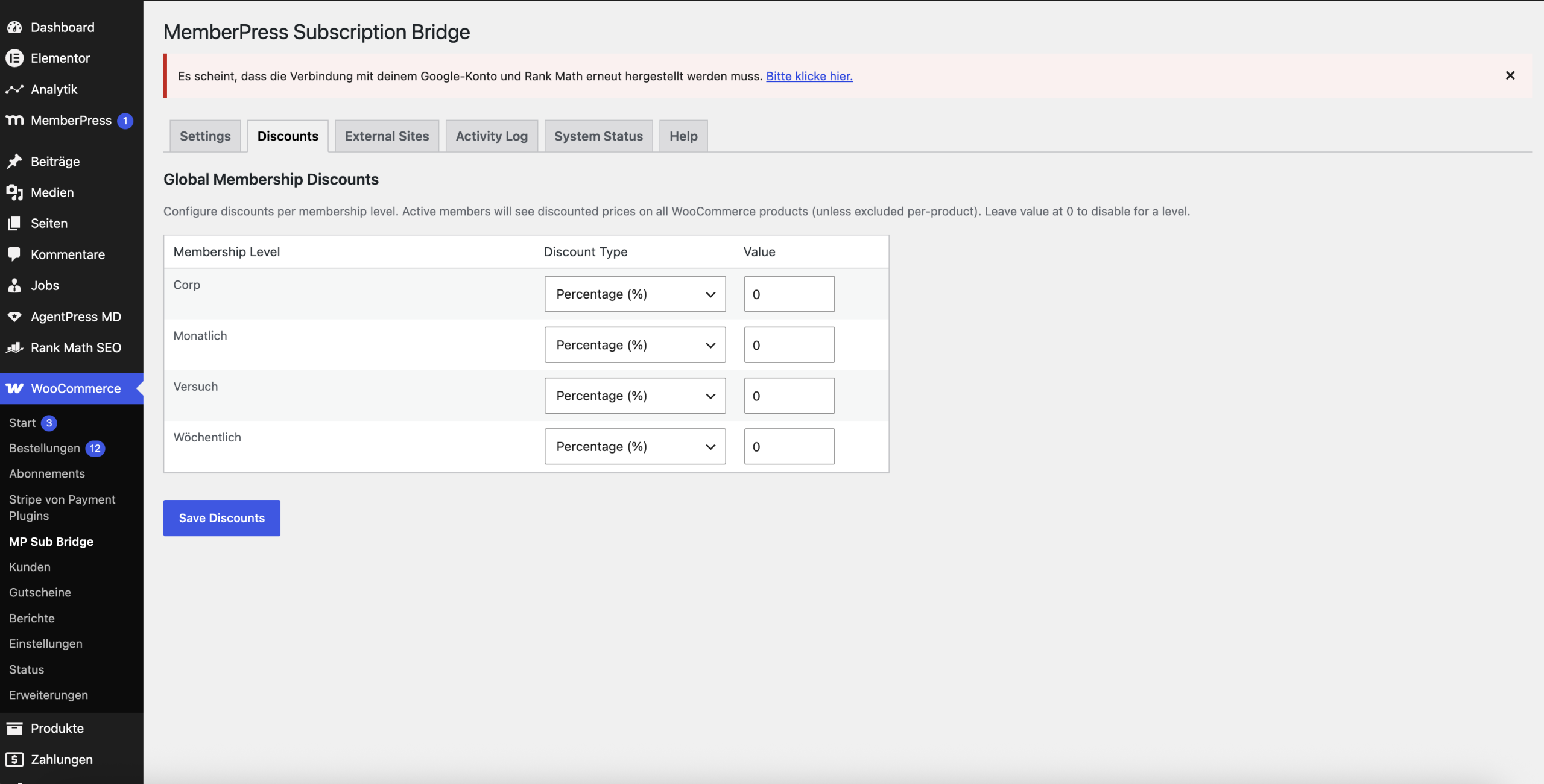Open the Produkte archive icon
The width and height of the screenshot is (1544, 784).
click(x=14, y=728)
